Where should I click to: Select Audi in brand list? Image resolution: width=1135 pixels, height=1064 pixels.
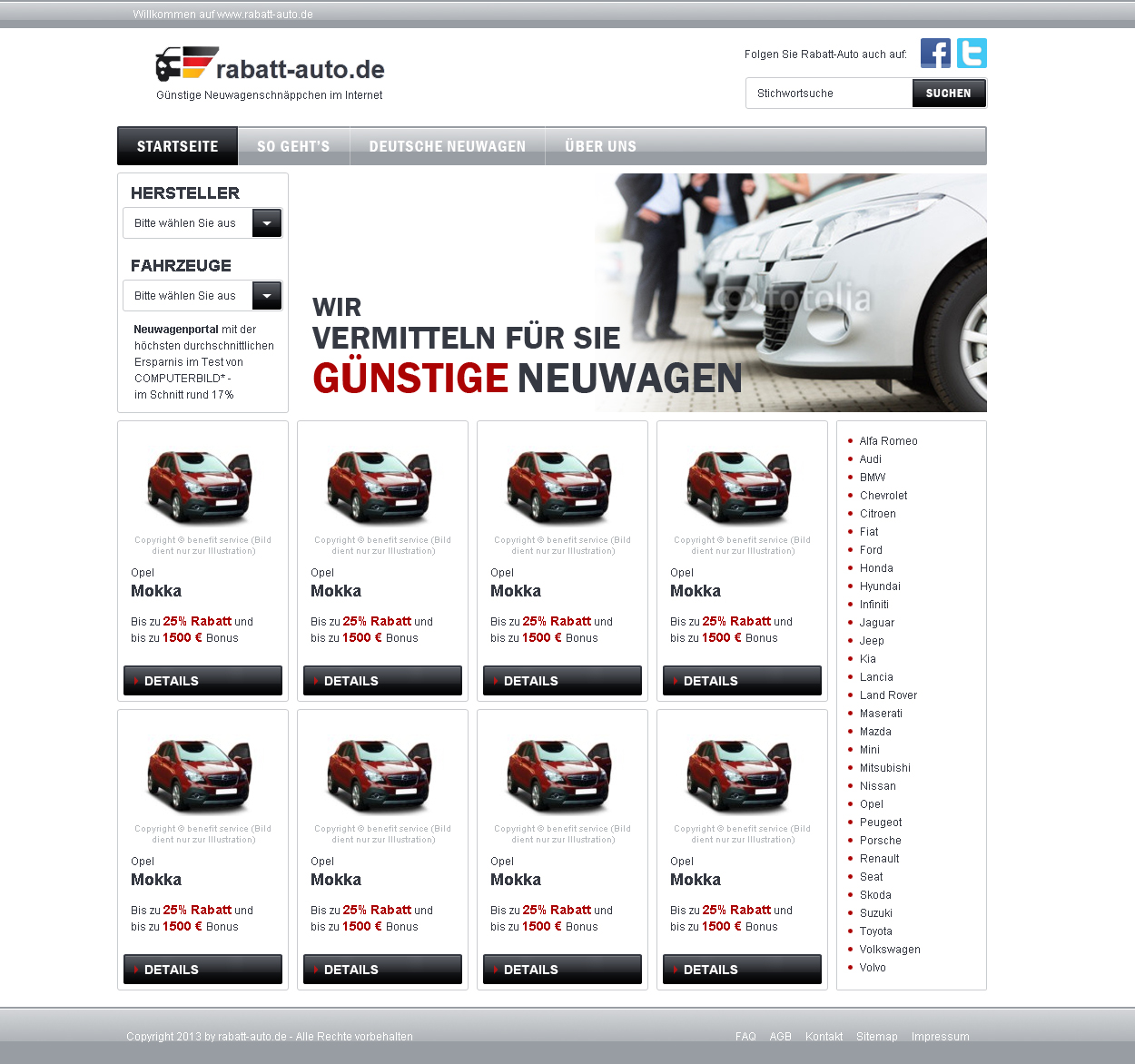click(x=871, y=459)
